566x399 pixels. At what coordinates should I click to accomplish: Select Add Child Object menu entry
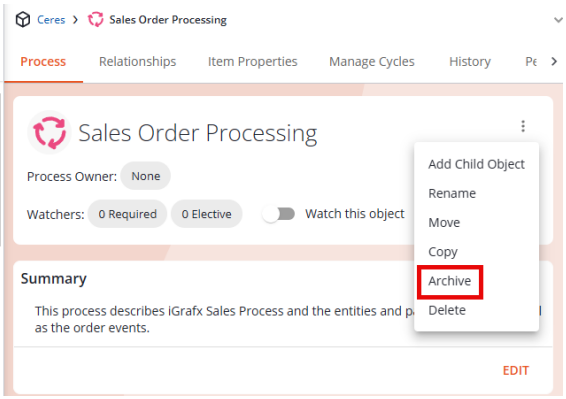point(476,164)
